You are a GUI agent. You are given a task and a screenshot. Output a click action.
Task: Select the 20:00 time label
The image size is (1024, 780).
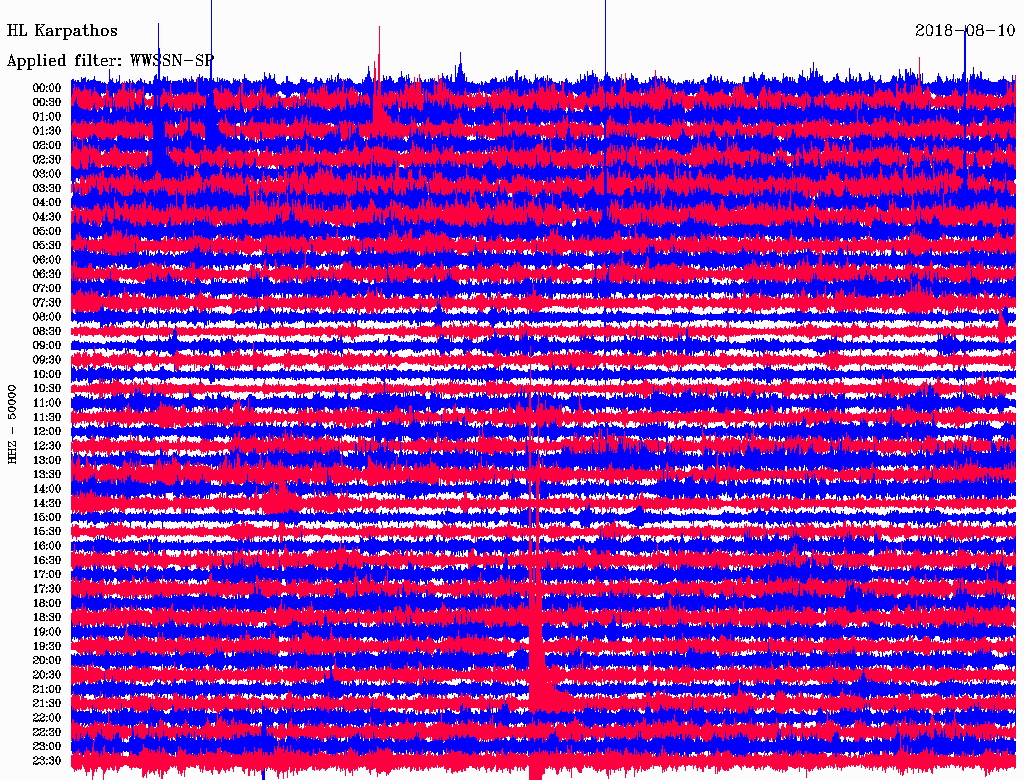coord(47,661)
